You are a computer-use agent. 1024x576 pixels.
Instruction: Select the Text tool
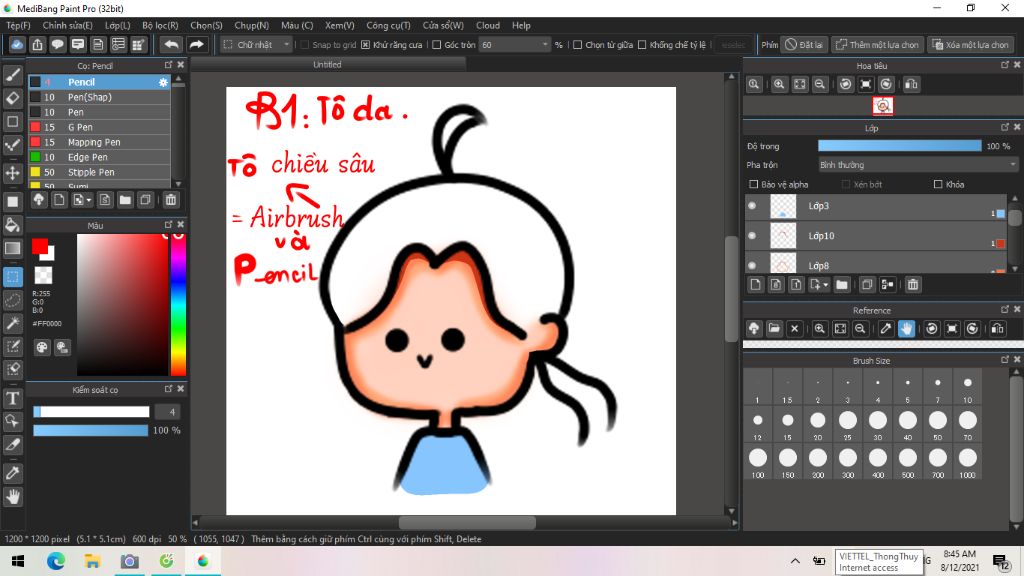[13, 398]
